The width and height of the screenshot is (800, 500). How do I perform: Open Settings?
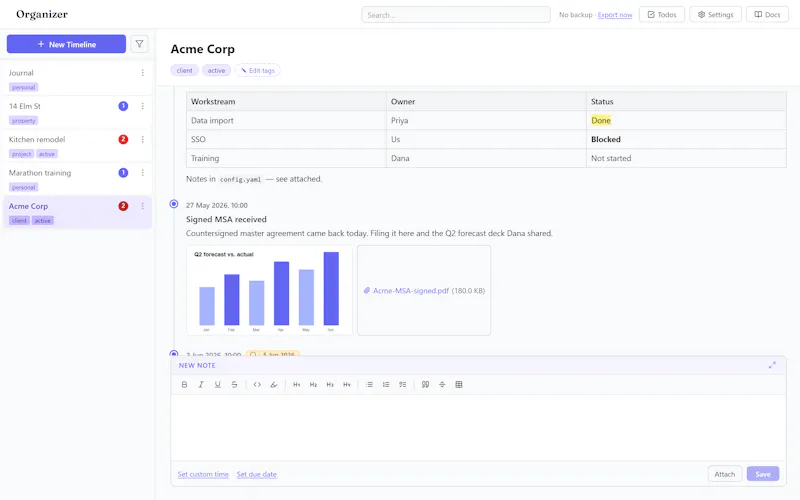(x=715, y=15)
